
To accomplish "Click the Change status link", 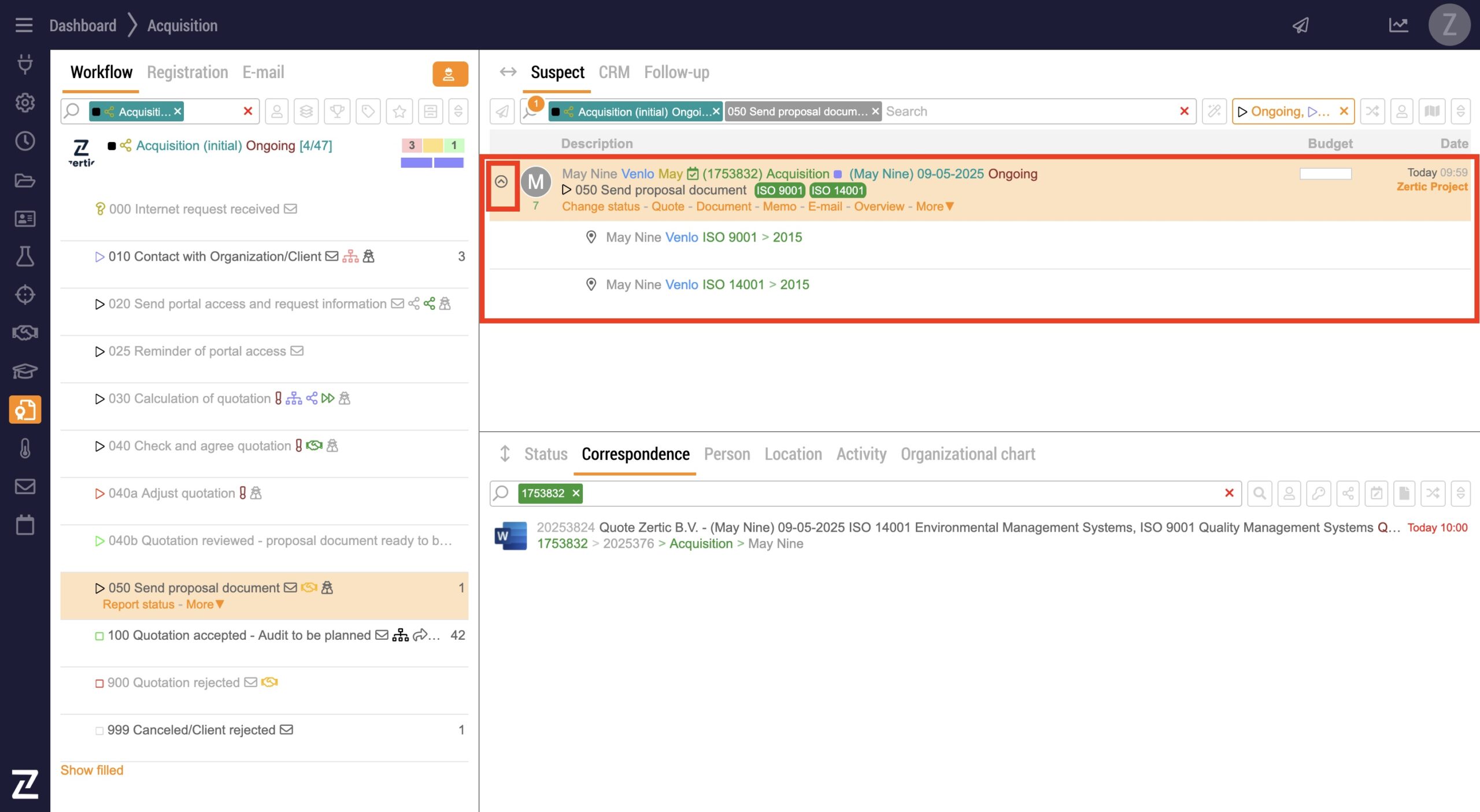I will click(600, 206).
